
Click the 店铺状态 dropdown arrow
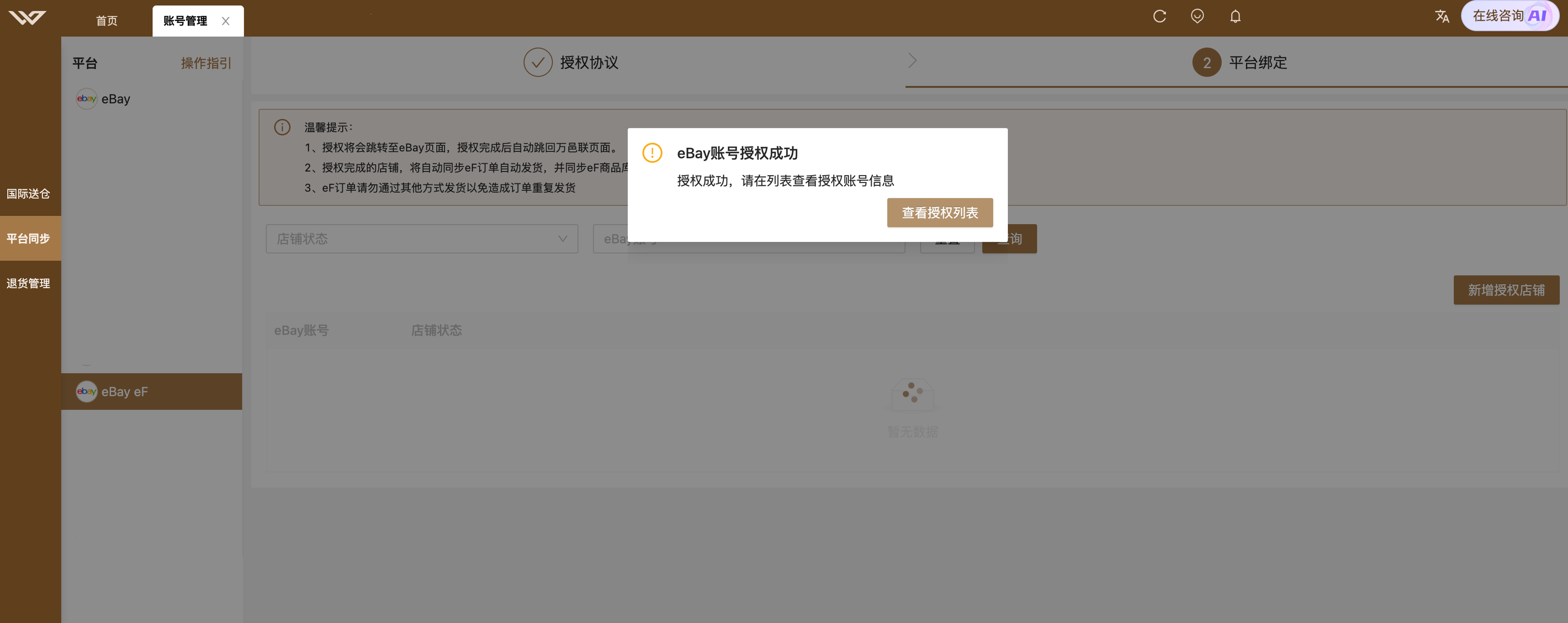coord(562,239)
